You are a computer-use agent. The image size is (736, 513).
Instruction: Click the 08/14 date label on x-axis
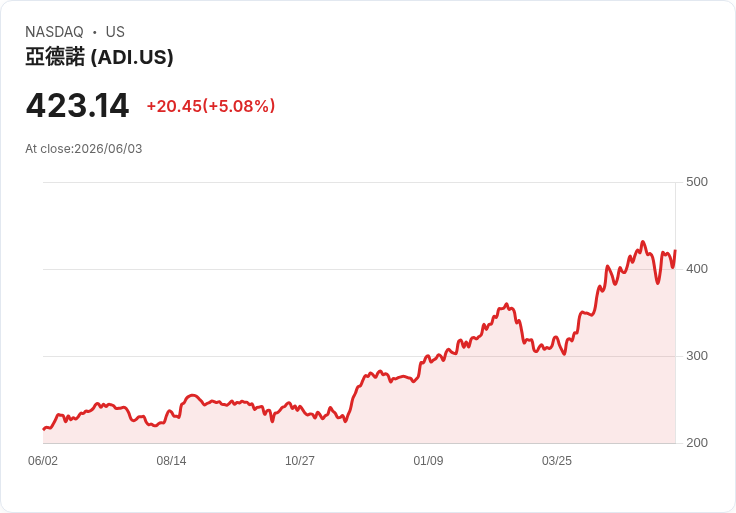[171, 461]
